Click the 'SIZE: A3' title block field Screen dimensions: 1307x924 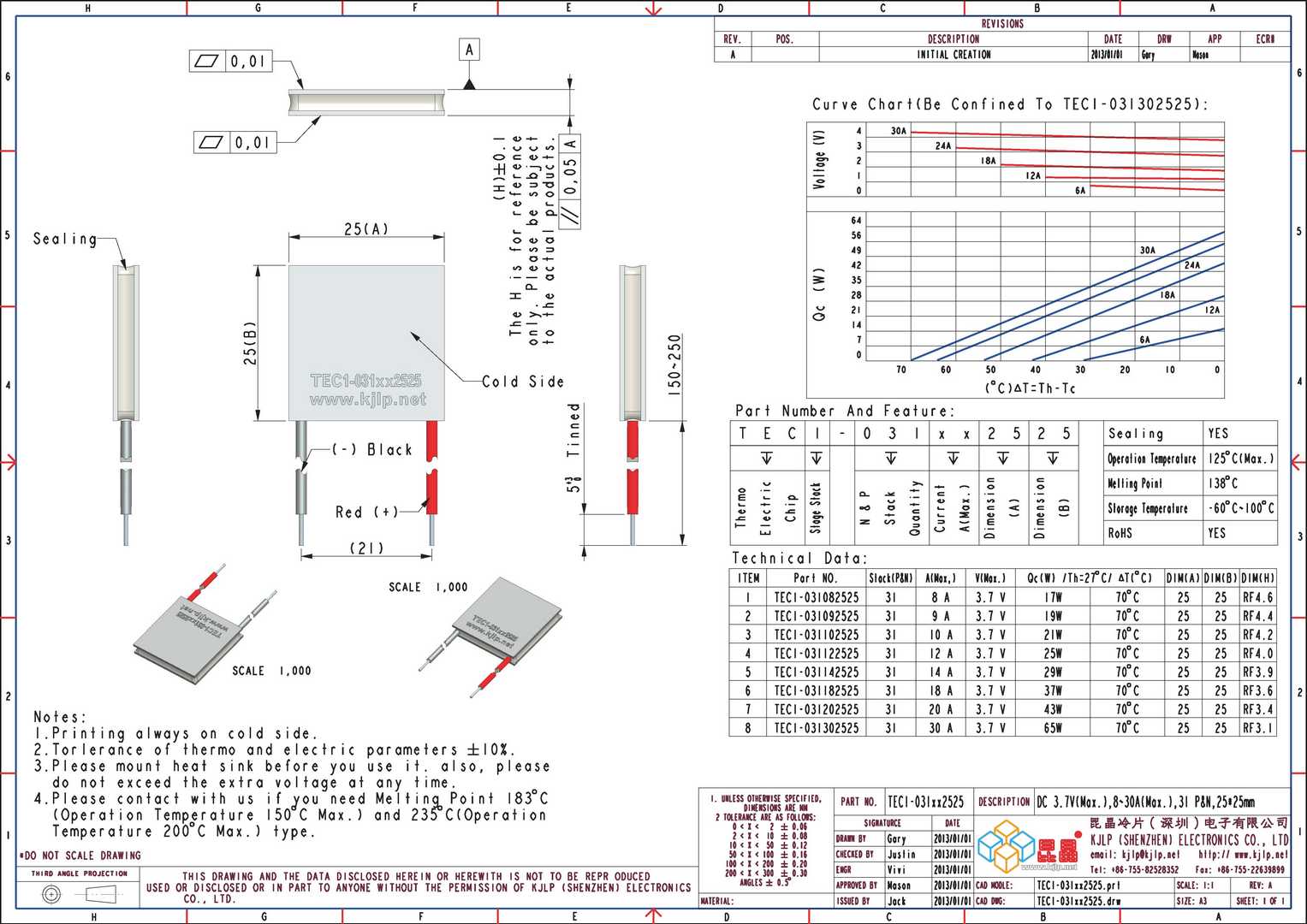tap(1191, 901)
